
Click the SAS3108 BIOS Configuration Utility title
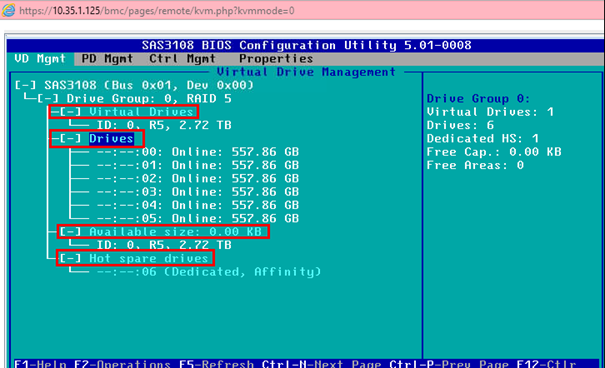[x=307, y=46]
